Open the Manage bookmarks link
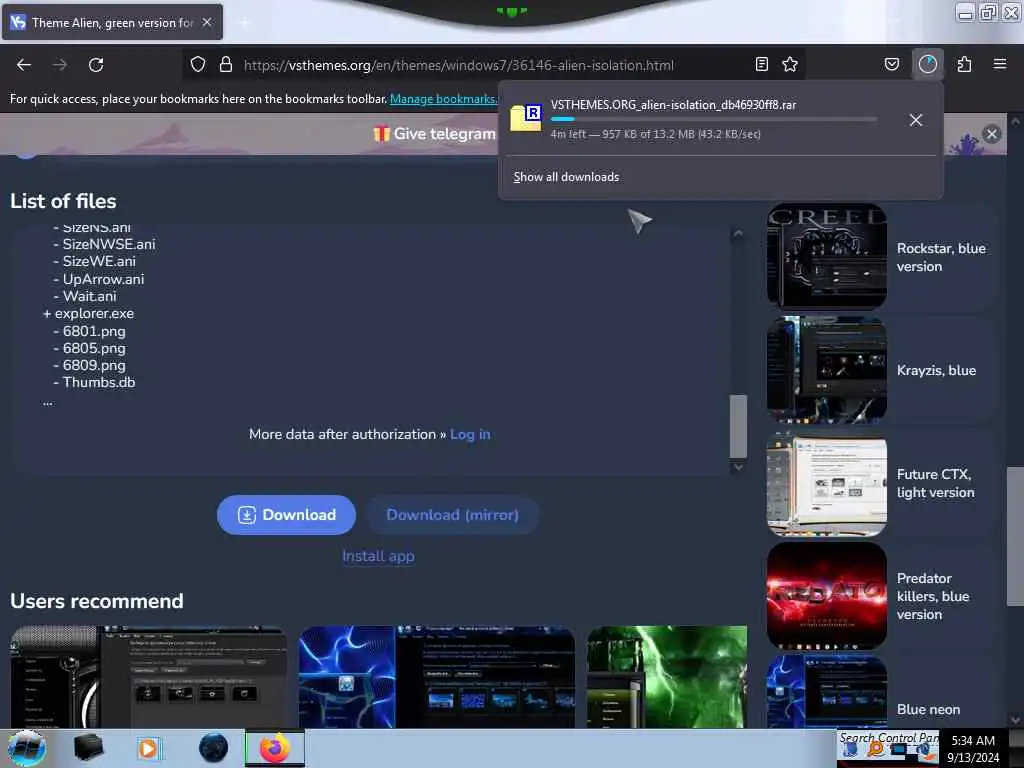This screenshot has height=768, width=1024. pos(443,99)
